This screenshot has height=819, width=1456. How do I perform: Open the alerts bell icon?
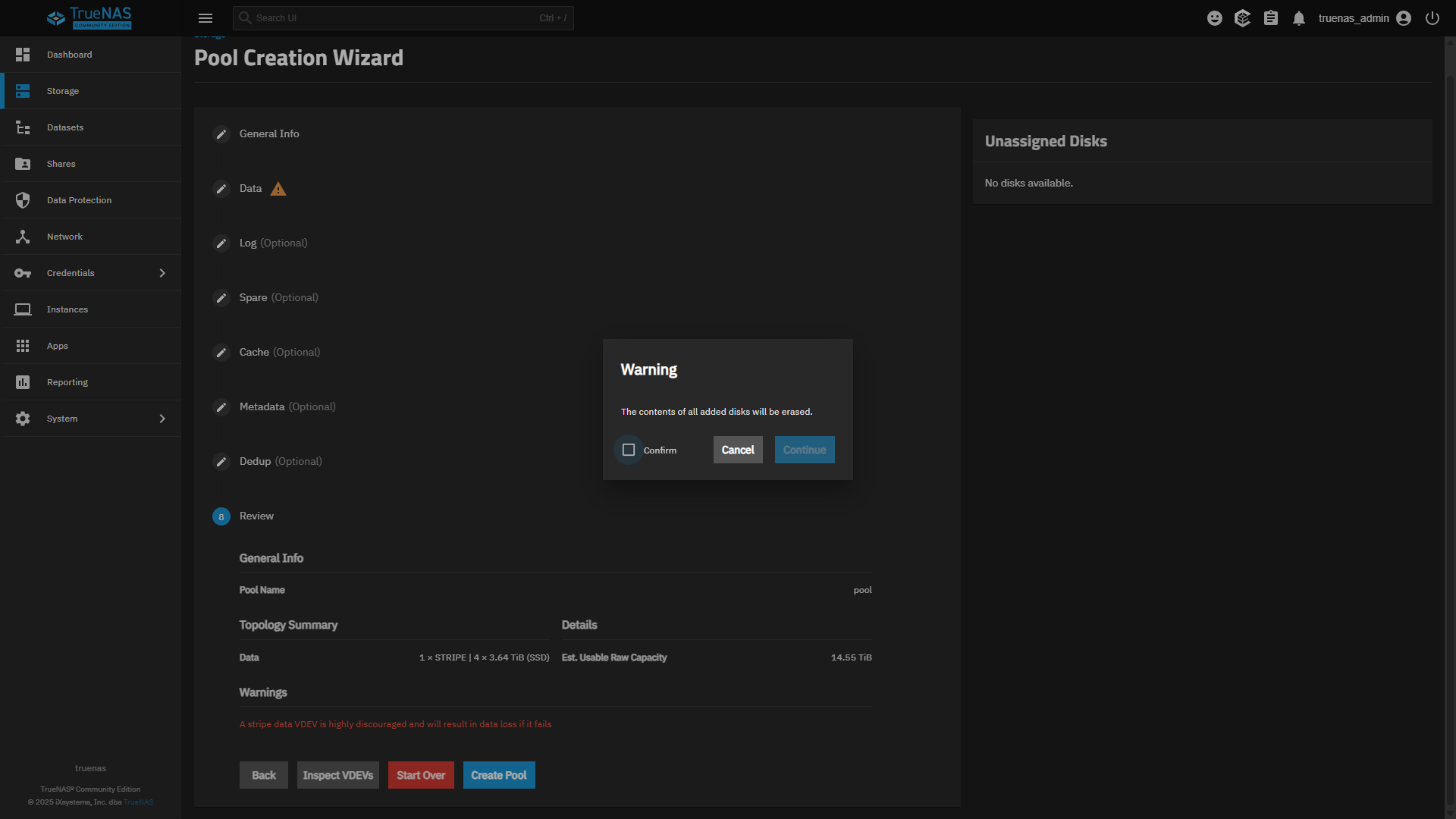coord(1299,18)
